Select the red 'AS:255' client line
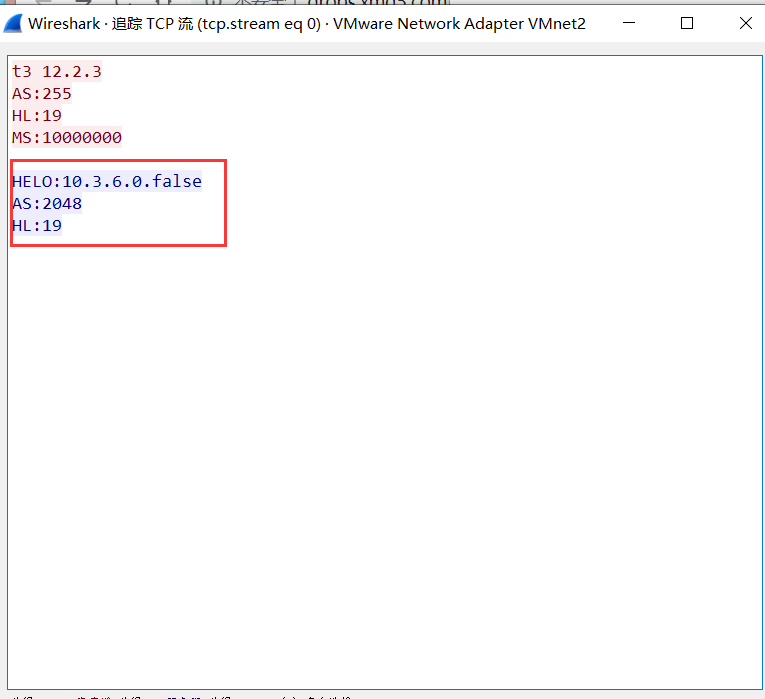 [42, 94]
